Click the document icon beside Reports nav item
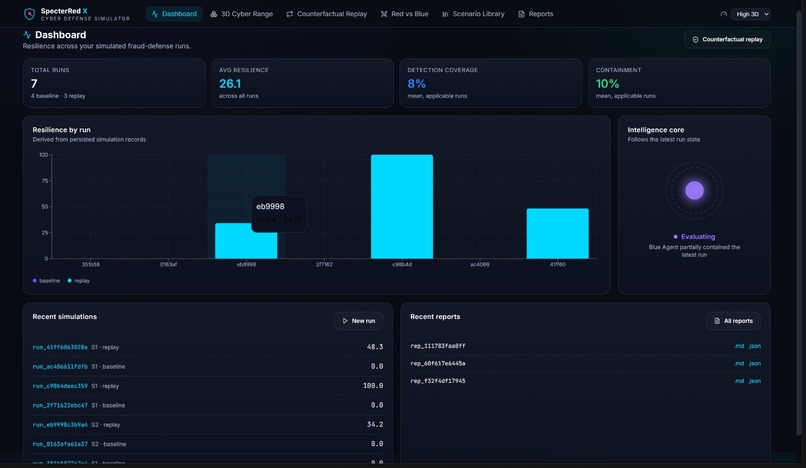 521,14
